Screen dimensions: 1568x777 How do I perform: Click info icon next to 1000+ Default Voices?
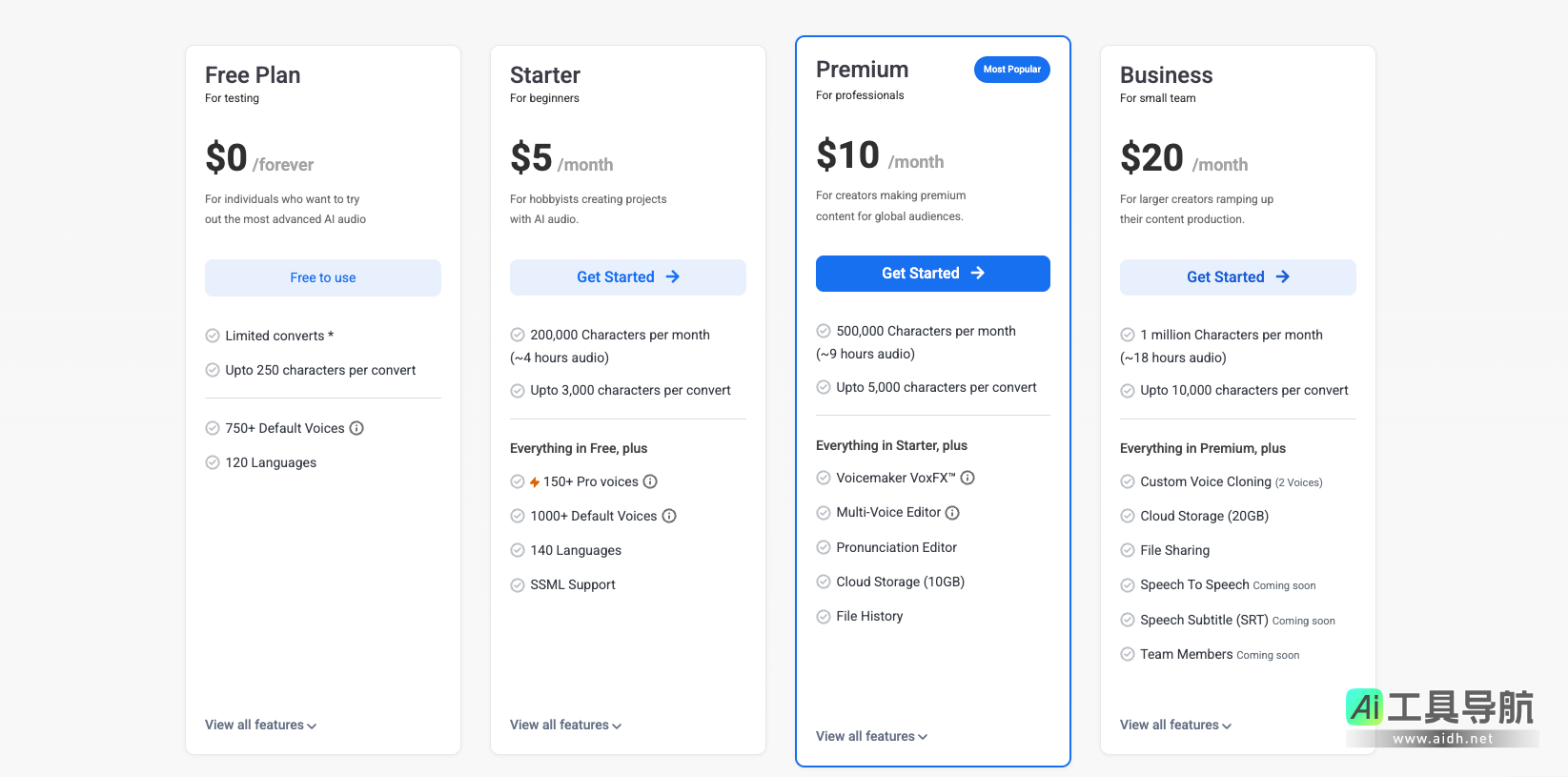(669, 516)
